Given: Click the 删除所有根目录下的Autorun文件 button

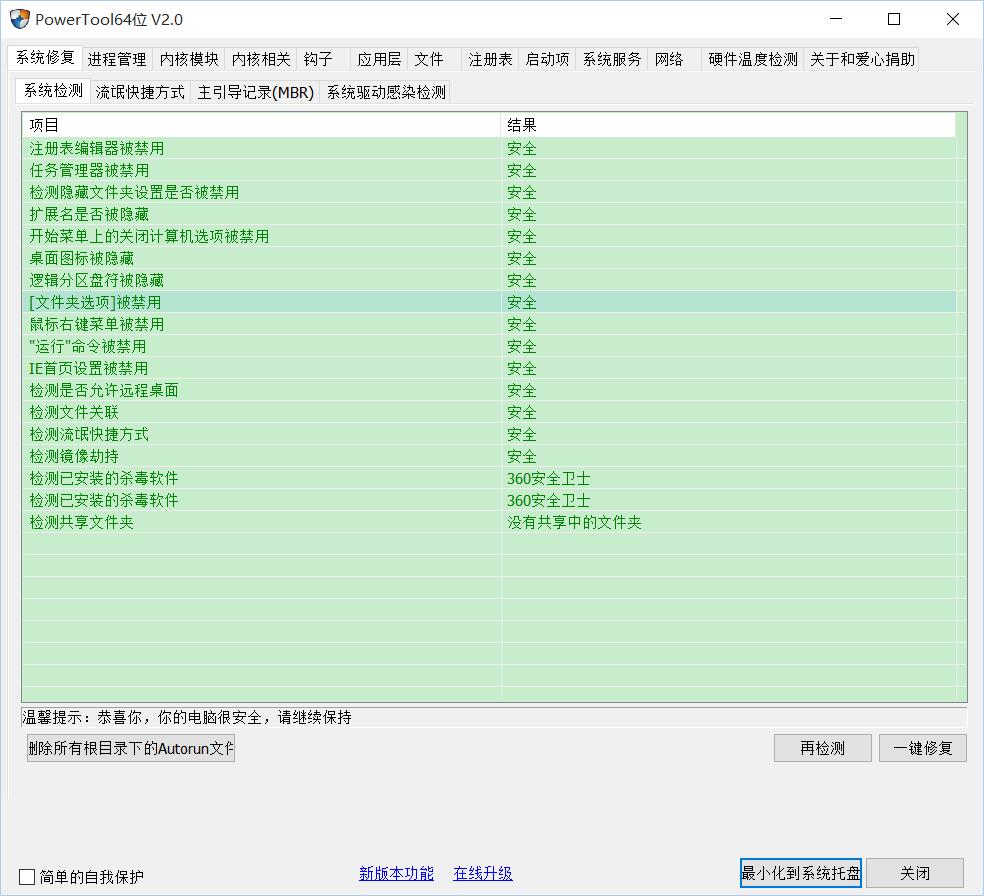Looking at the screenshot, I should [x=130, y=747].
